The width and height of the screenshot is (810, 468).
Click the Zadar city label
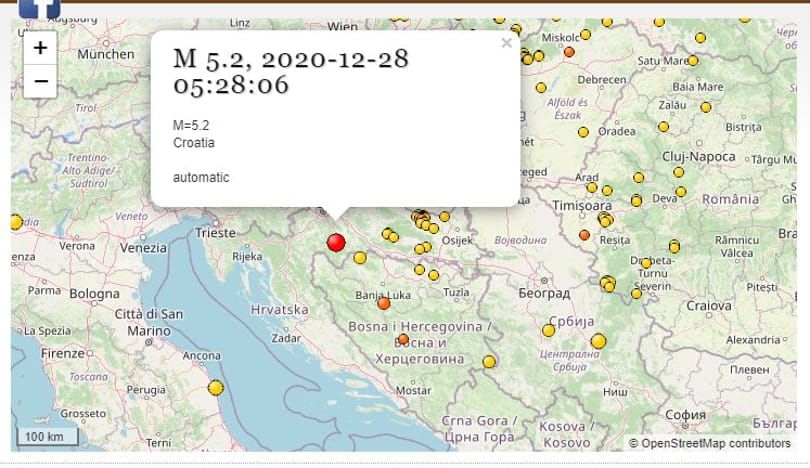286,338
